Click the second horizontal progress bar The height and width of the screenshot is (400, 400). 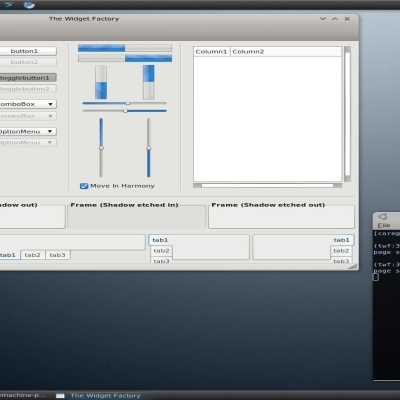click(125, 58)
